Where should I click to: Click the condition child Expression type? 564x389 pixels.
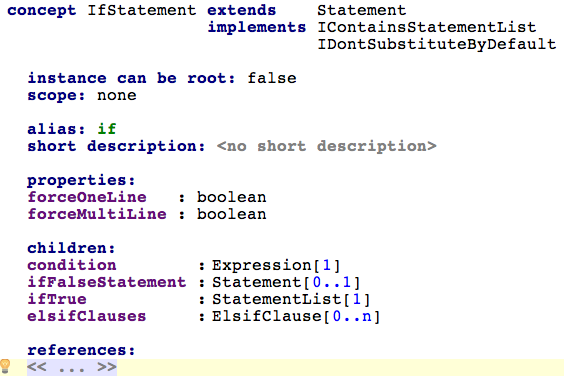coord(262,266)
